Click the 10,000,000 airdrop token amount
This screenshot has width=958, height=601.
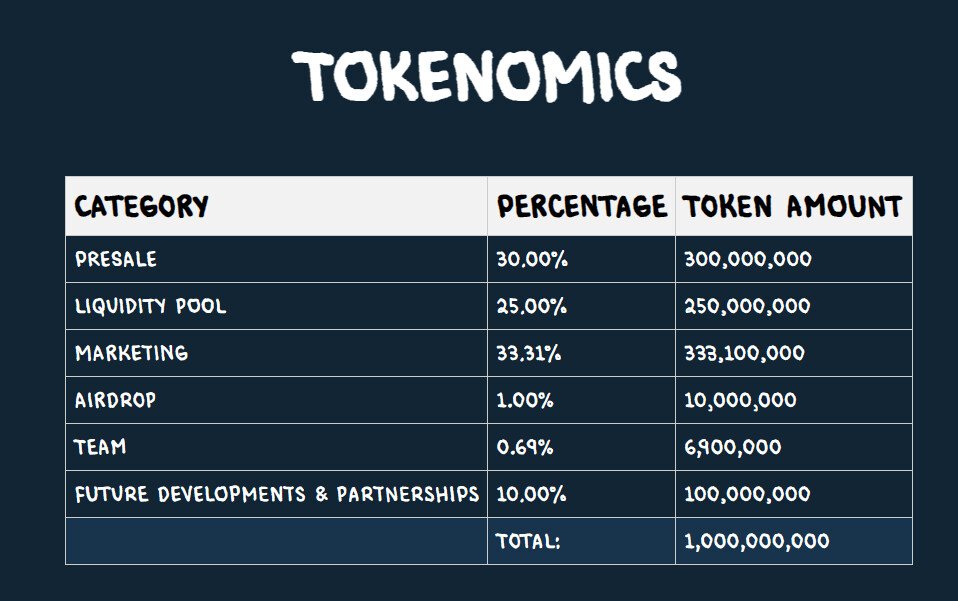click(x=740, y=400)
